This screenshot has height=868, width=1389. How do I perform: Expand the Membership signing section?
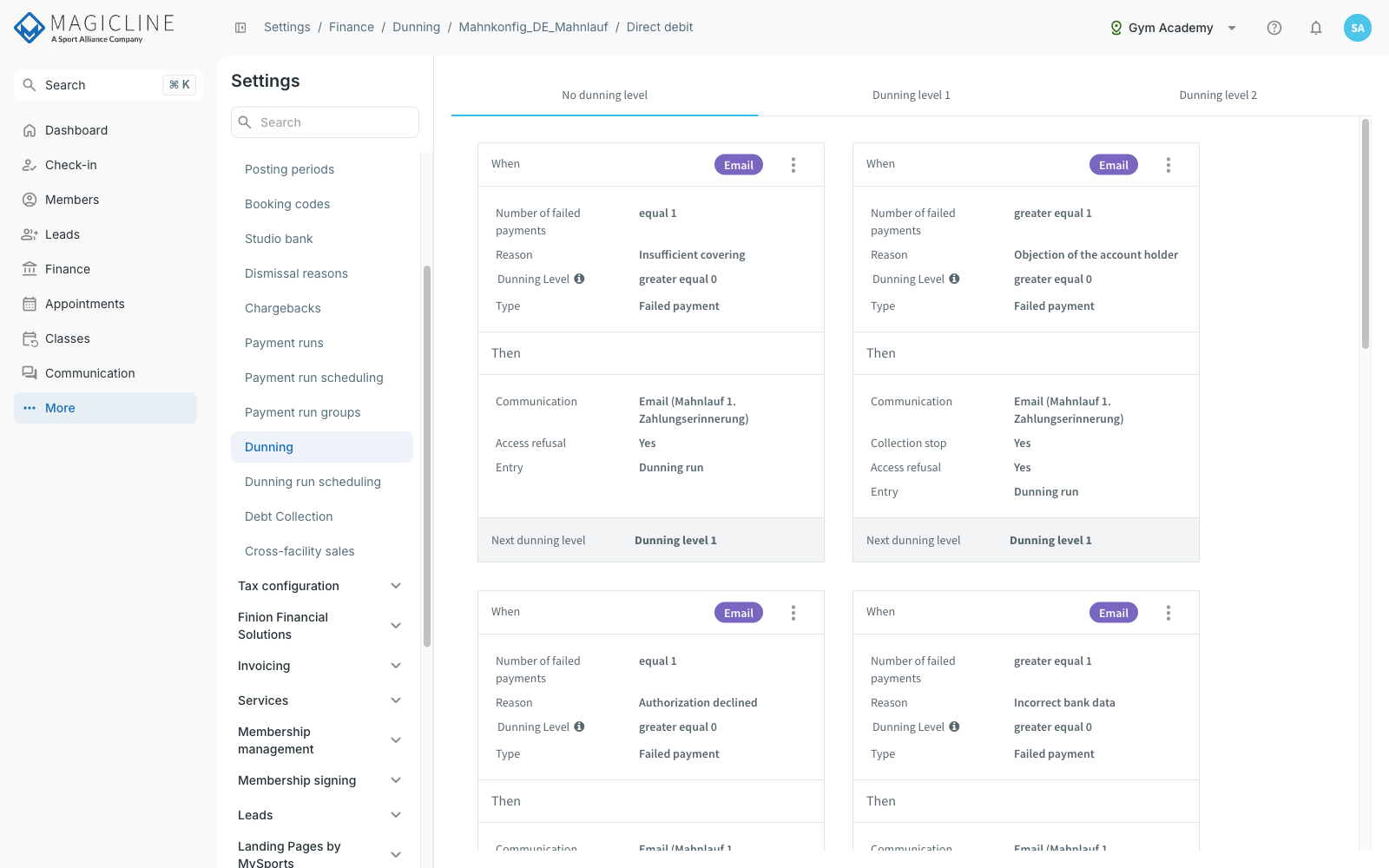pos(396,780)
